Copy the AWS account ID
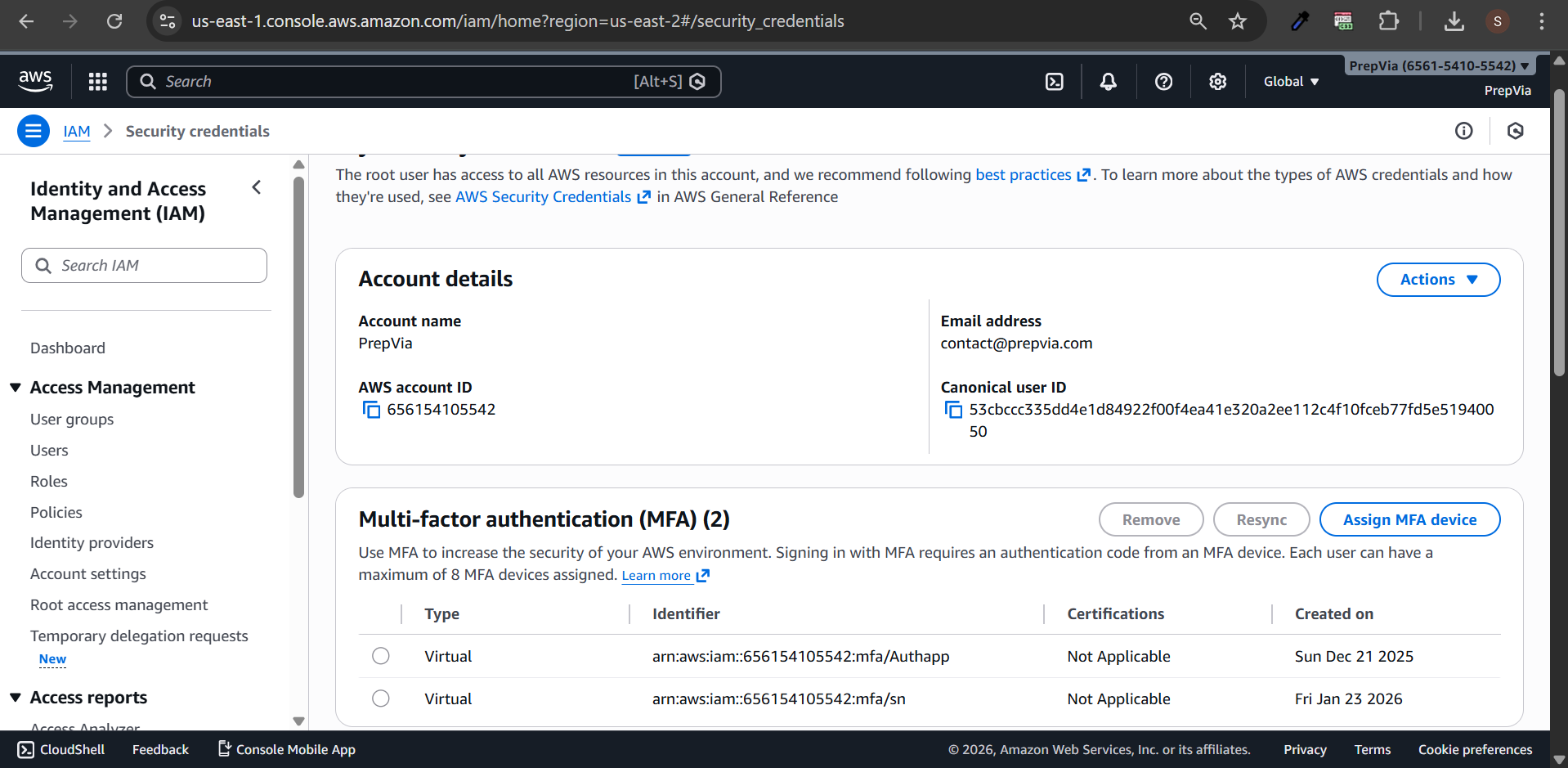 [371, 410]
